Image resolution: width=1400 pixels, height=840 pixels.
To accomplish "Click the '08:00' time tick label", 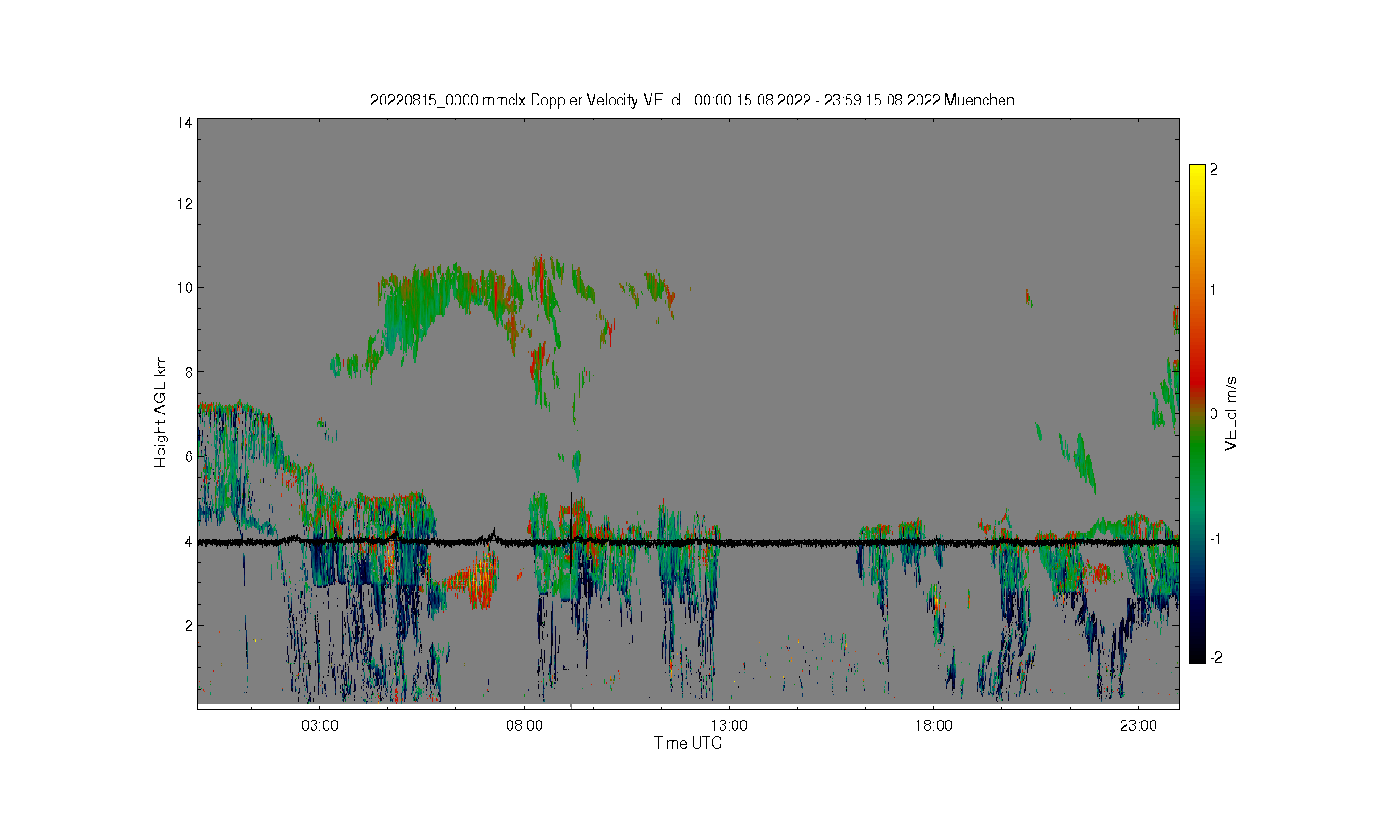I will tap(525, 725).
